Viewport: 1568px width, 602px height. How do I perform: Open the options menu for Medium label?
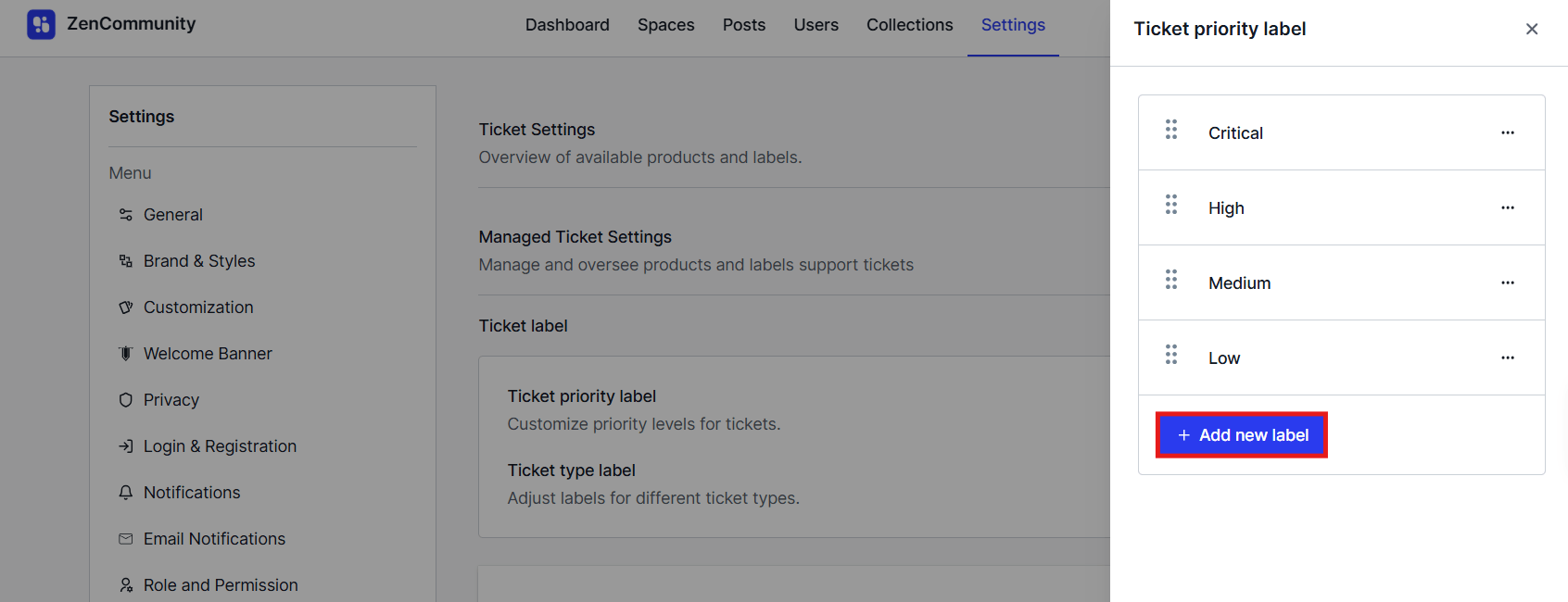coord(1508,282)
